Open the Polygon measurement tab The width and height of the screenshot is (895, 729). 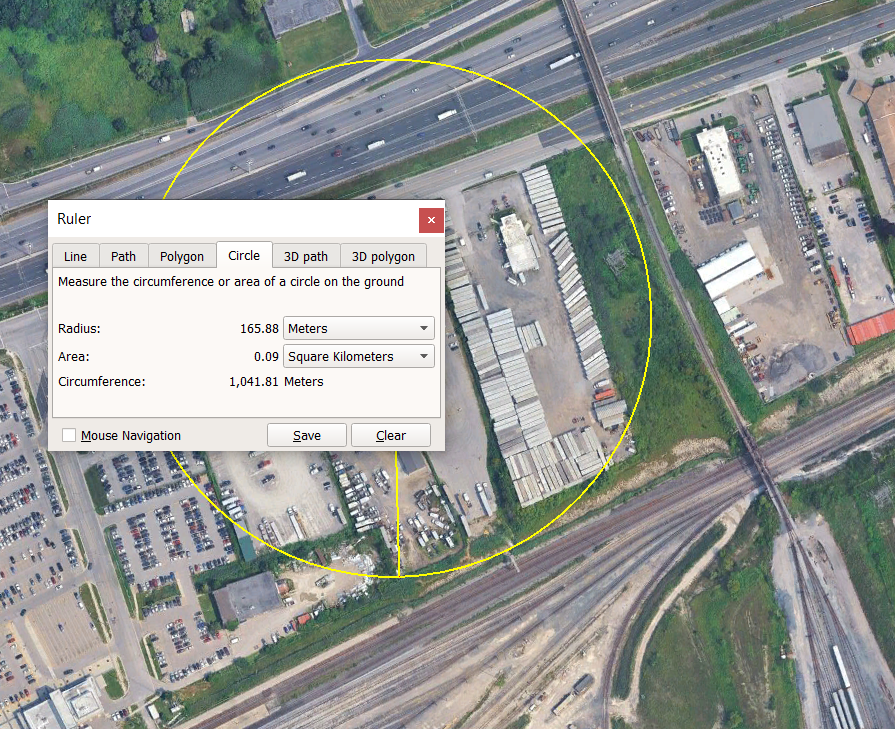(182, 256)
